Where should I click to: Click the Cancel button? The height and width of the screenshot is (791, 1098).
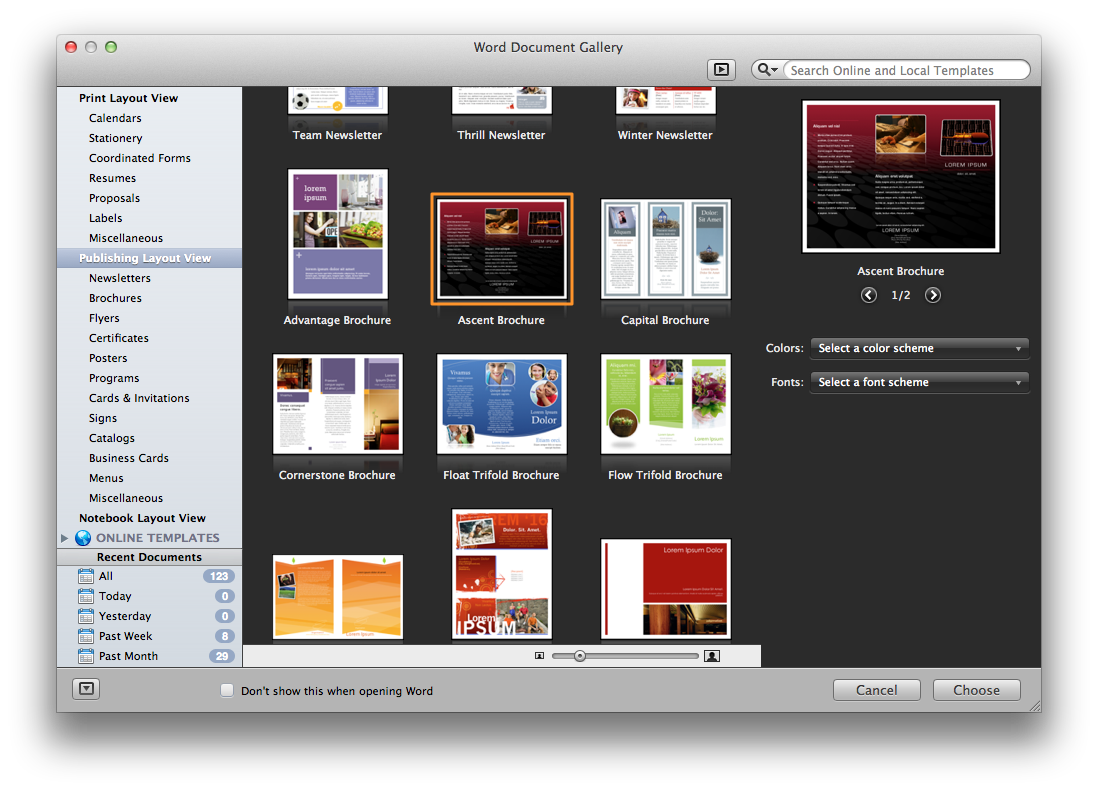coord(876,690)
